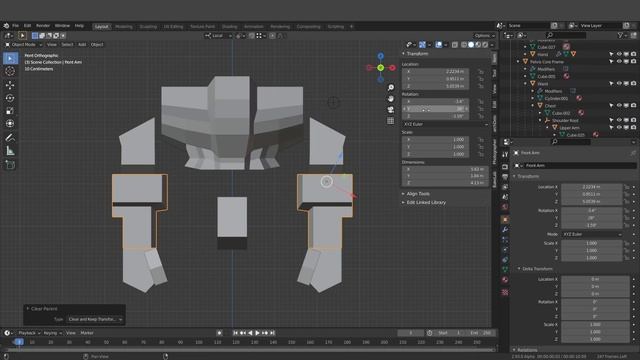Open the Modifier wrench properties tab
Screen dimensions: 640x360
pyautogui.click(x=505, y=229)
